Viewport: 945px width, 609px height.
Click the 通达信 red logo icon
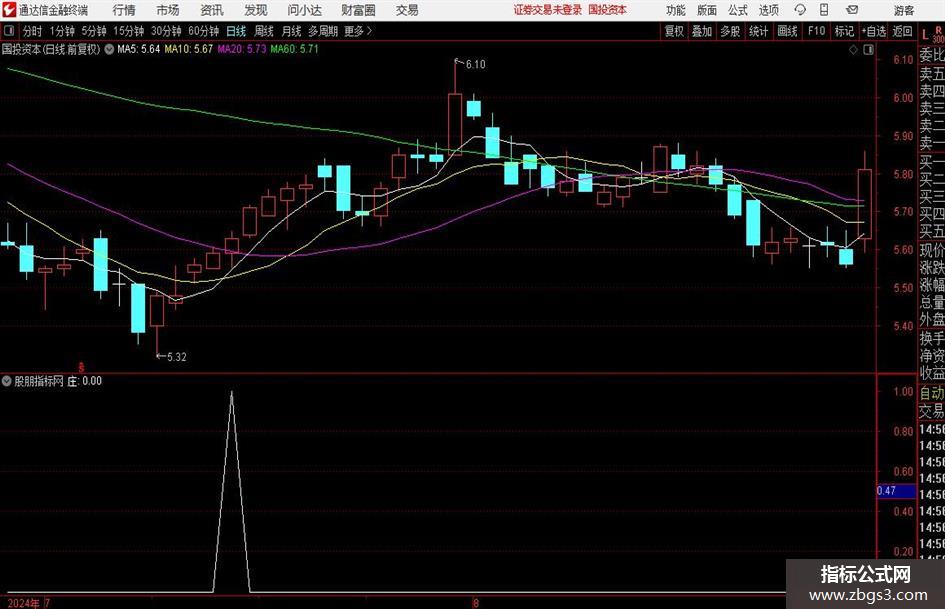[9, 10]
